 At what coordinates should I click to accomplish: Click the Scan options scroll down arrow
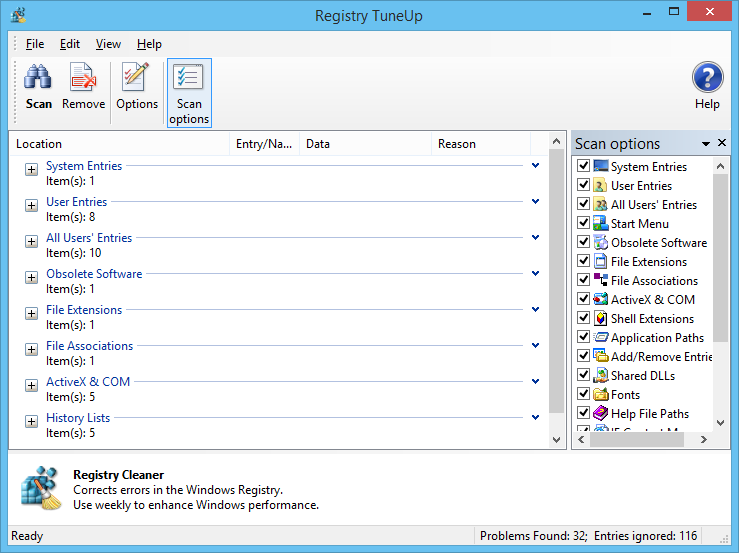[720, 423]
